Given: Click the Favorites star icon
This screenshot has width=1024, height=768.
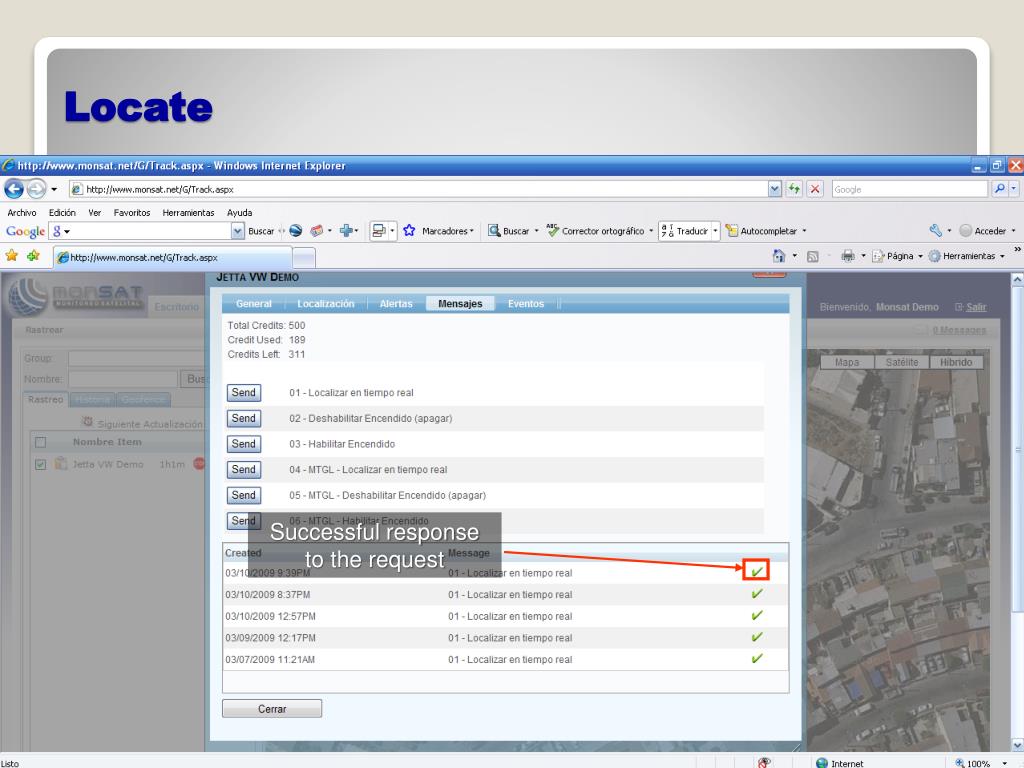Looking at the screenshot, I should point(12,256).
